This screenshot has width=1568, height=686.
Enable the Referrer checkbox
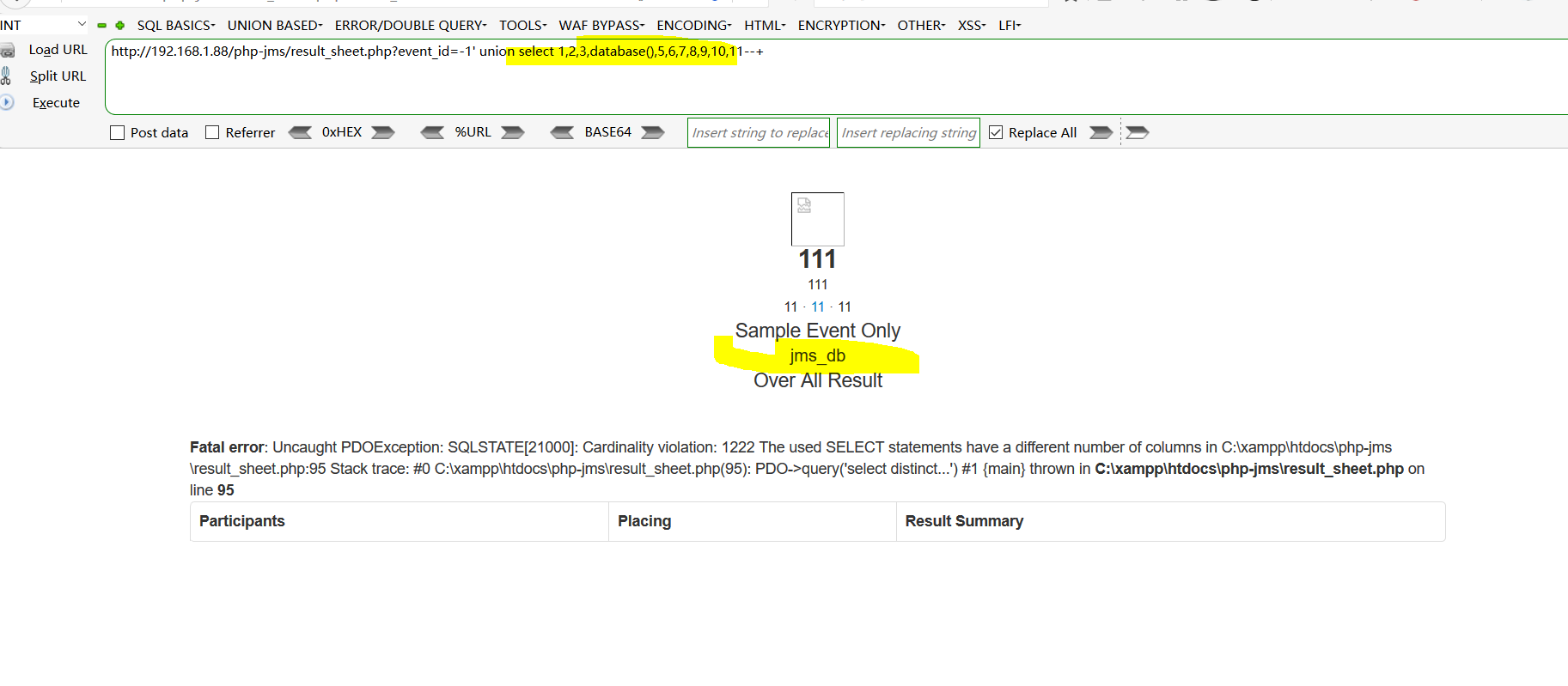[212, 132]
